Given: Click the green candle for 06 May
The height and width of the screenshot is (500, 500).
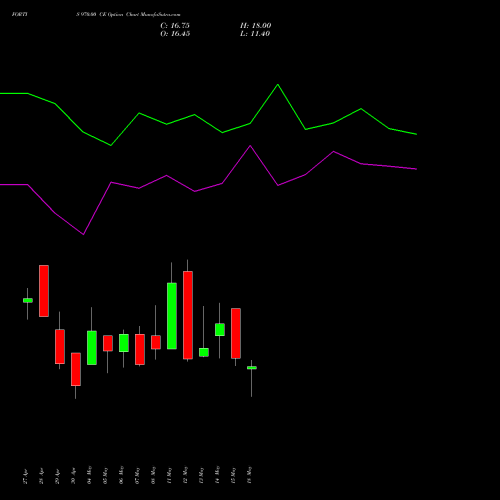Looking at the screenshot, I should [x=124, y=343].
